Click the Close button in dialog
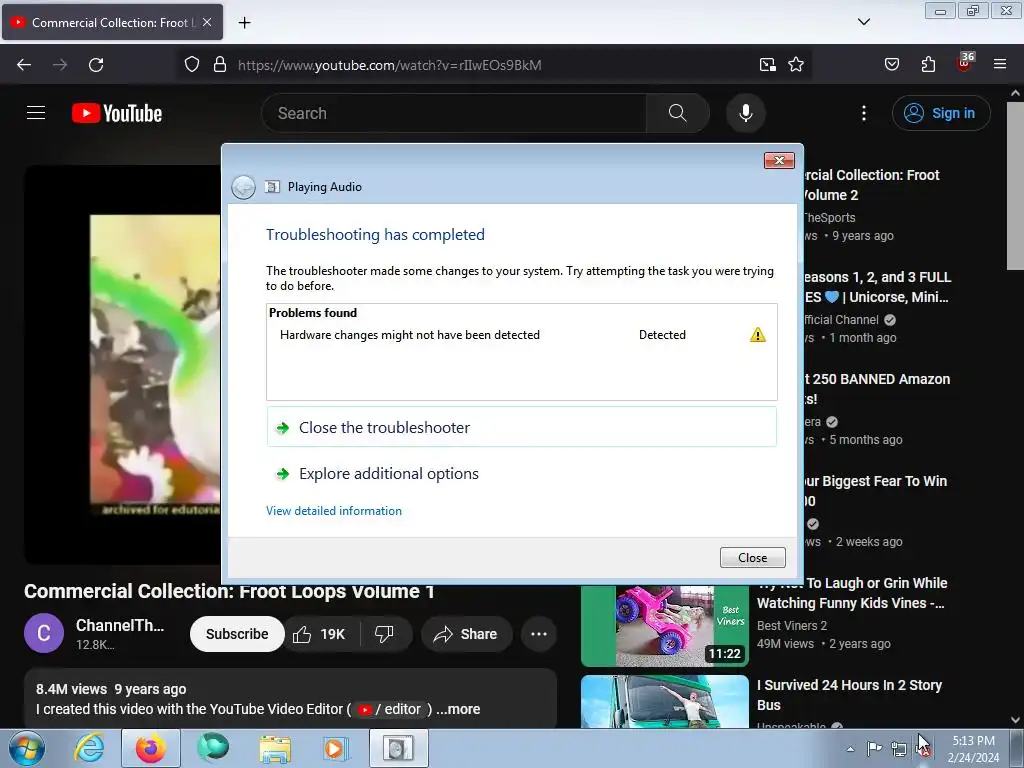 pyautogui.click(x=752, y=558)
